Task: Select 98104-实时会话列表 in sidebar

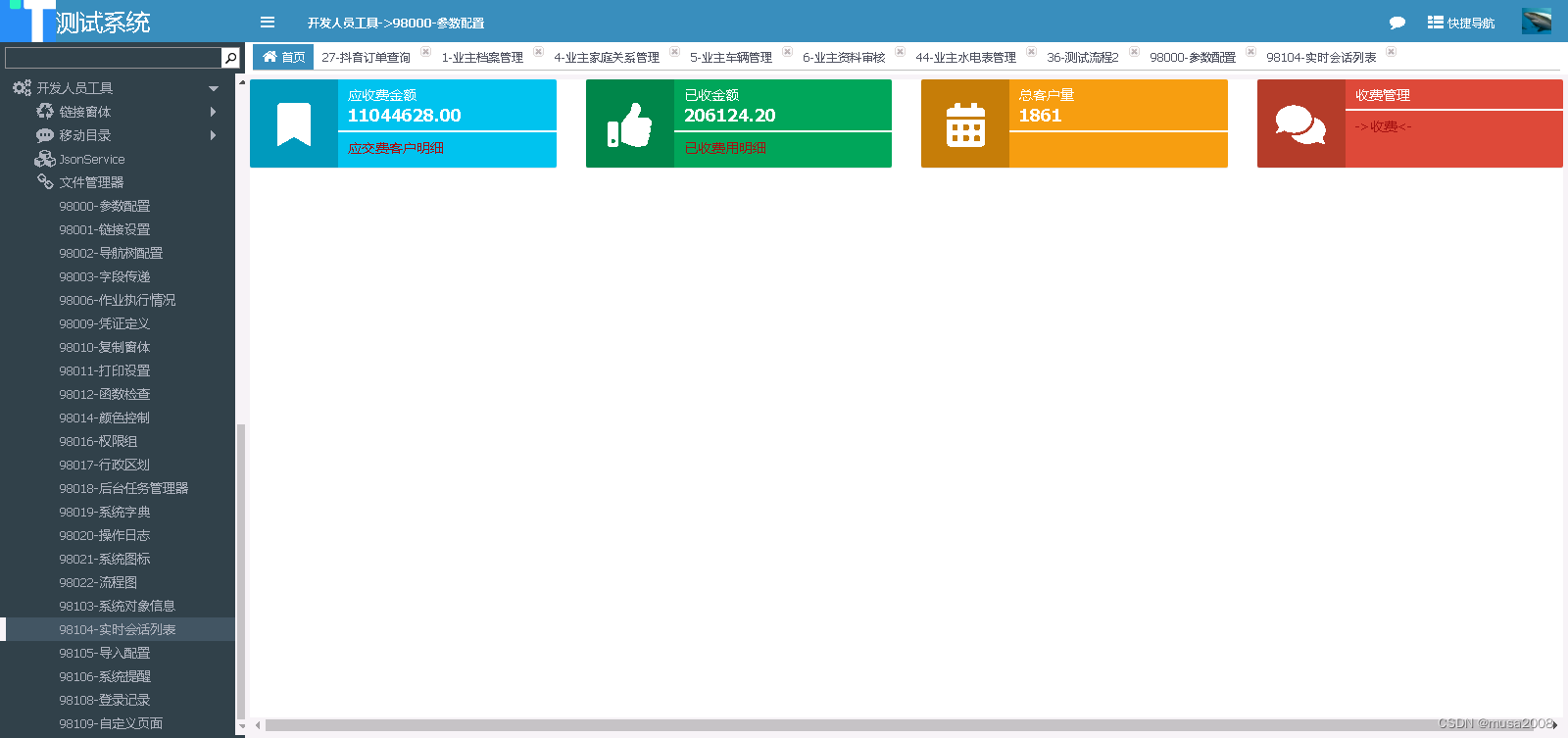Action: 118,629
